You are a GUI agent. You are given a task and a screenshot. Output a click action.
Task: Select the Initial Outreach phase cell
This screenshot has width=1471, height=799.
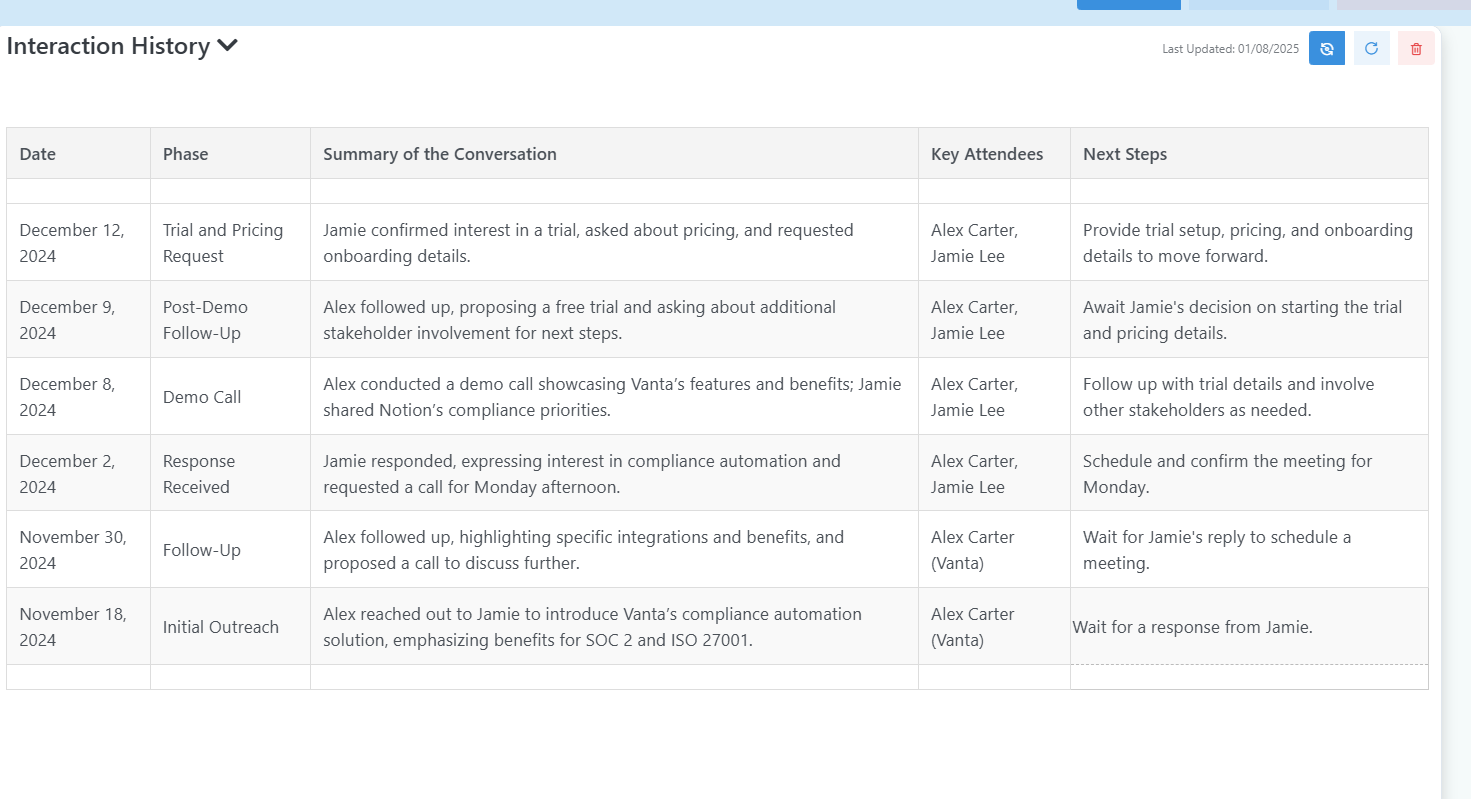(221, 627)
